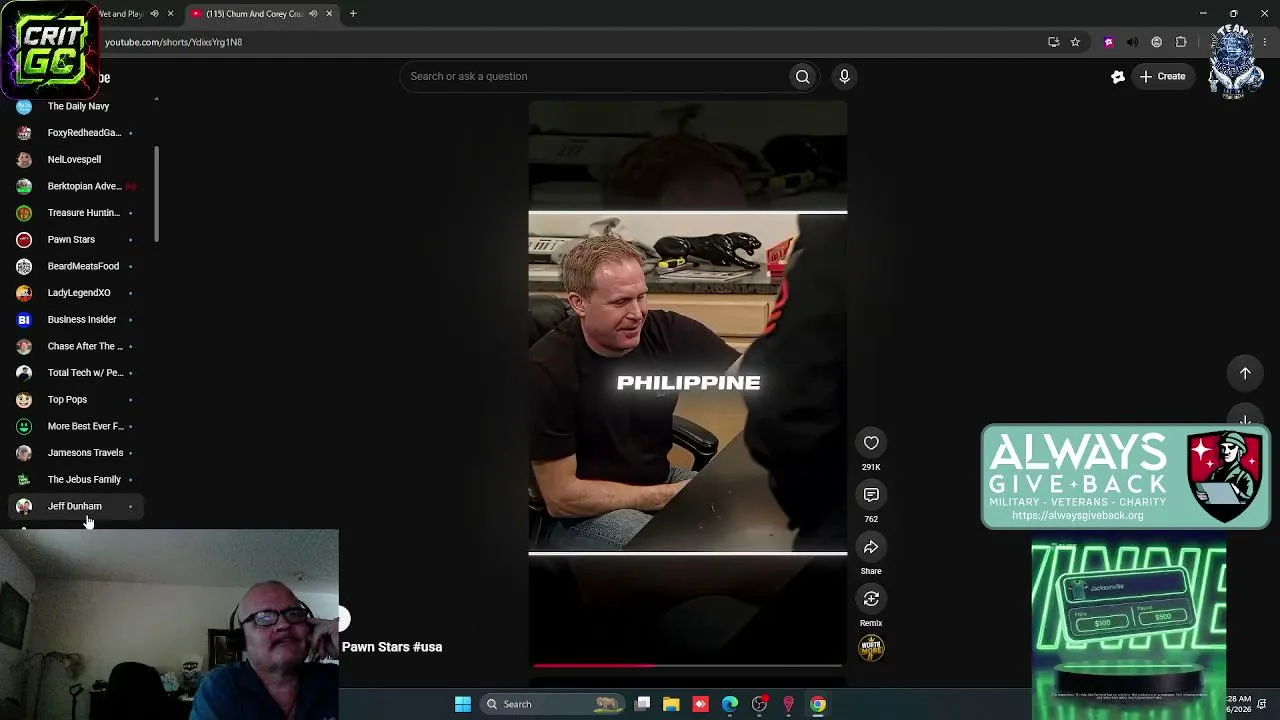Open Berktopian Adve... live channel
The image size is (1280, 720).
tap(78, 186)
